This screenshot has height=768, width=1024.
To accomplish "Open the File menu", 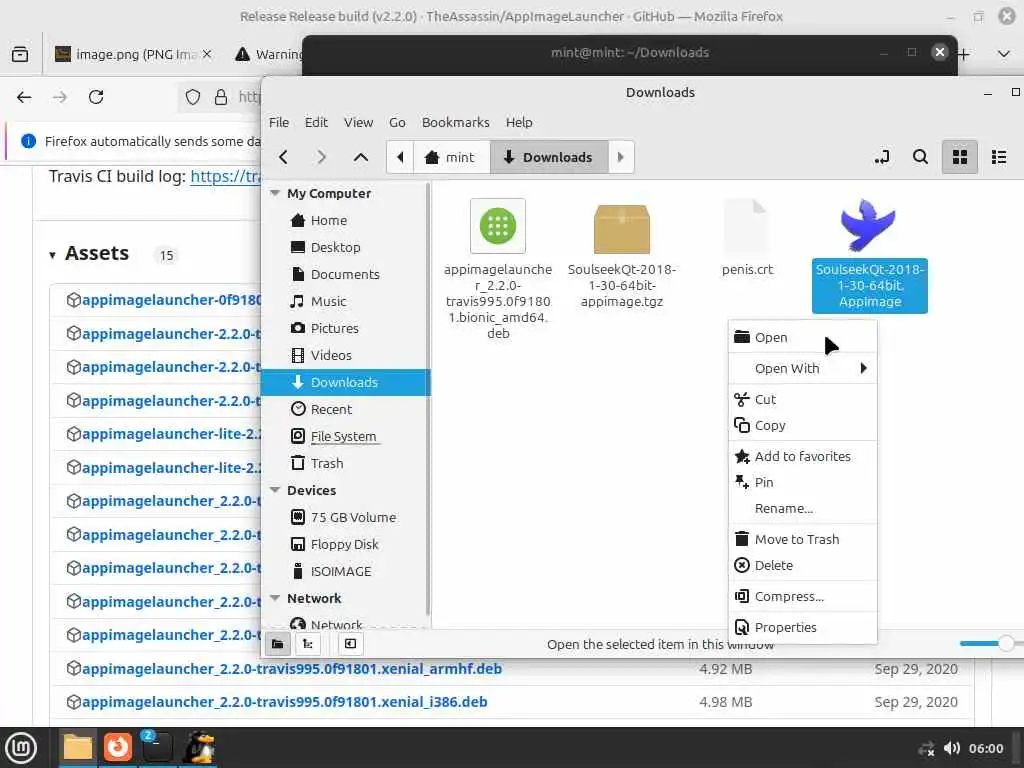I will [x=279, y=122].
